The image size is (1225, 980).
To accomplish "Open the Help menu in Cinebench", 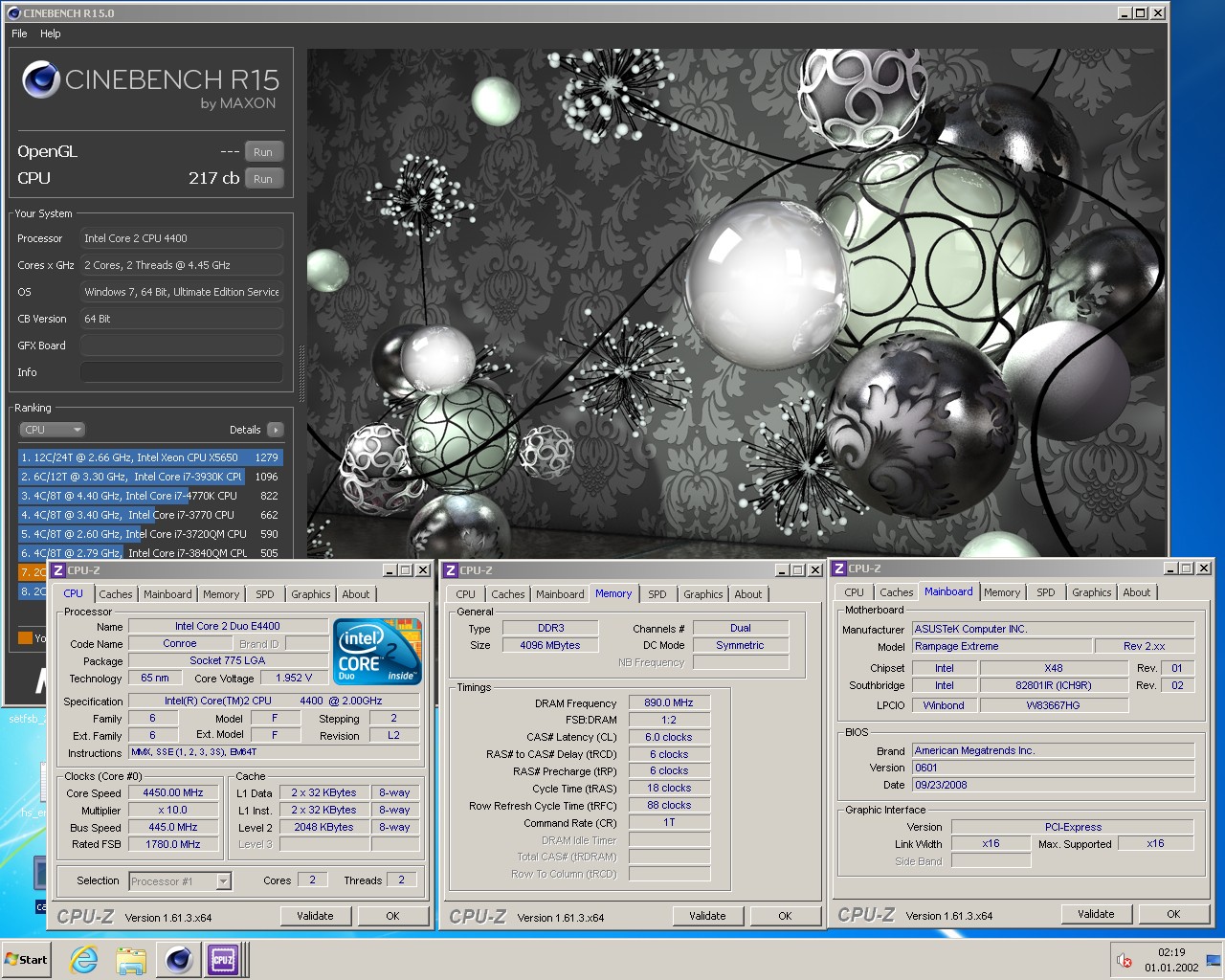I will [x=51, y=33].
